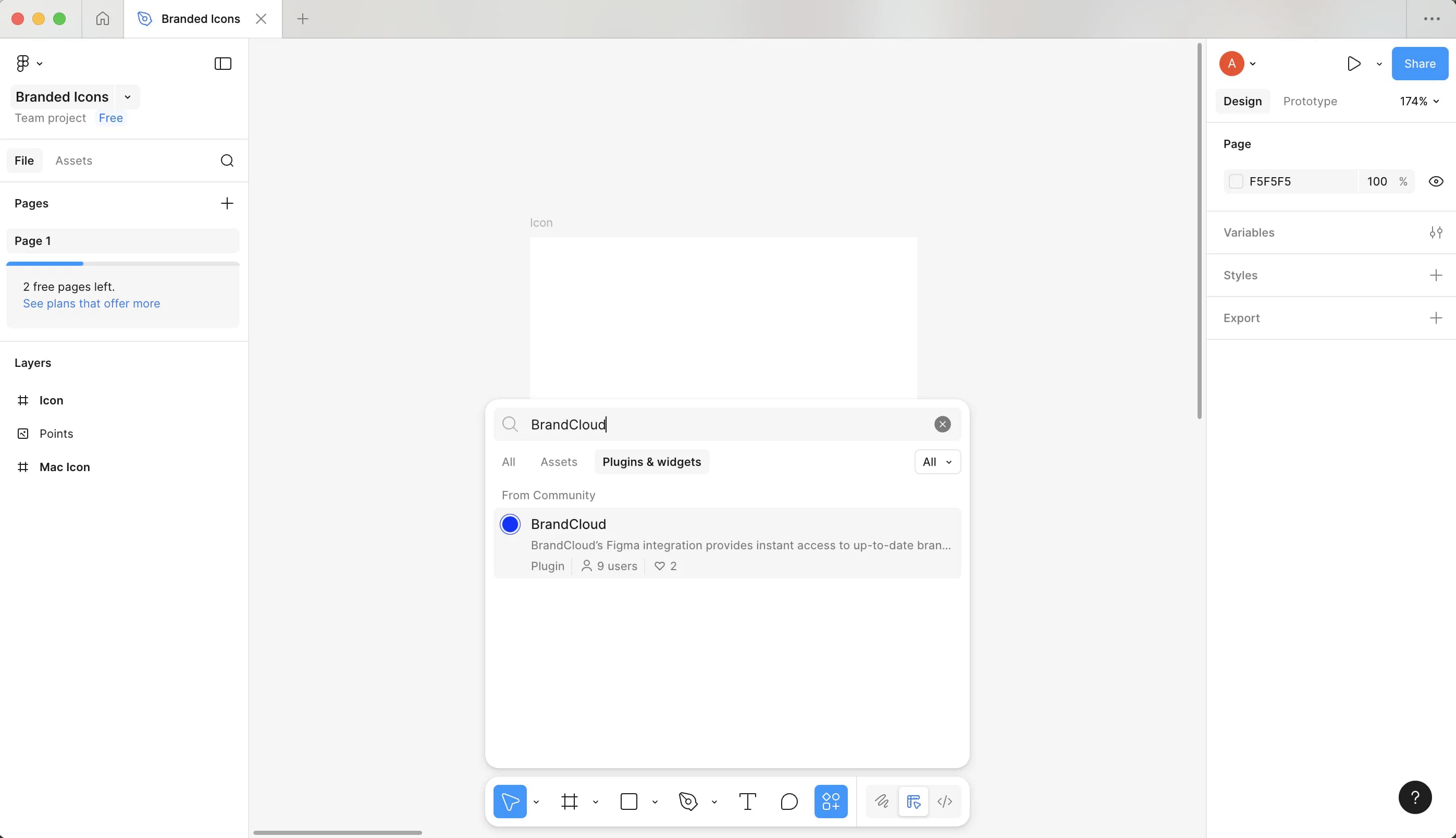Click the Share button

(x=1418, y=64)
